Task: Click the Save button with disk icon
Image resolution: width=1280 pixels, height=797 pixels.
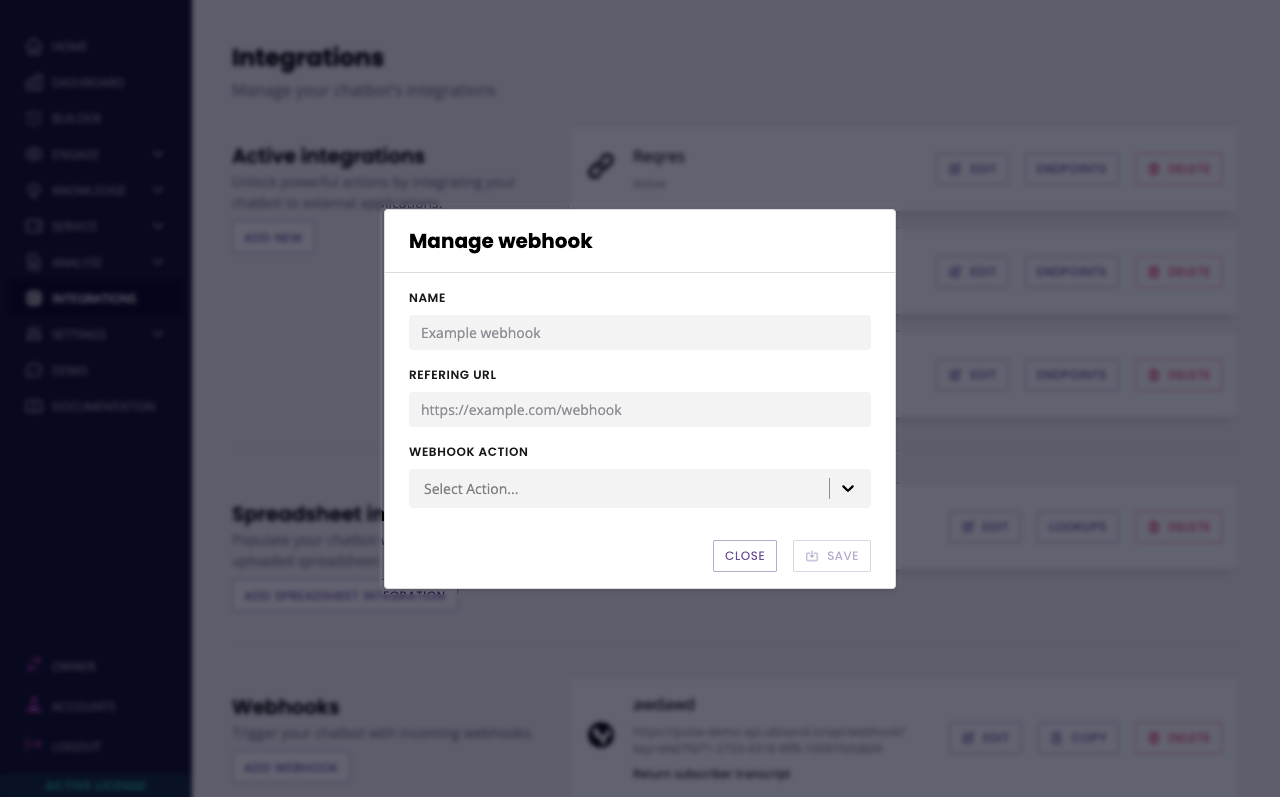Action: click(x=831, y=556)
